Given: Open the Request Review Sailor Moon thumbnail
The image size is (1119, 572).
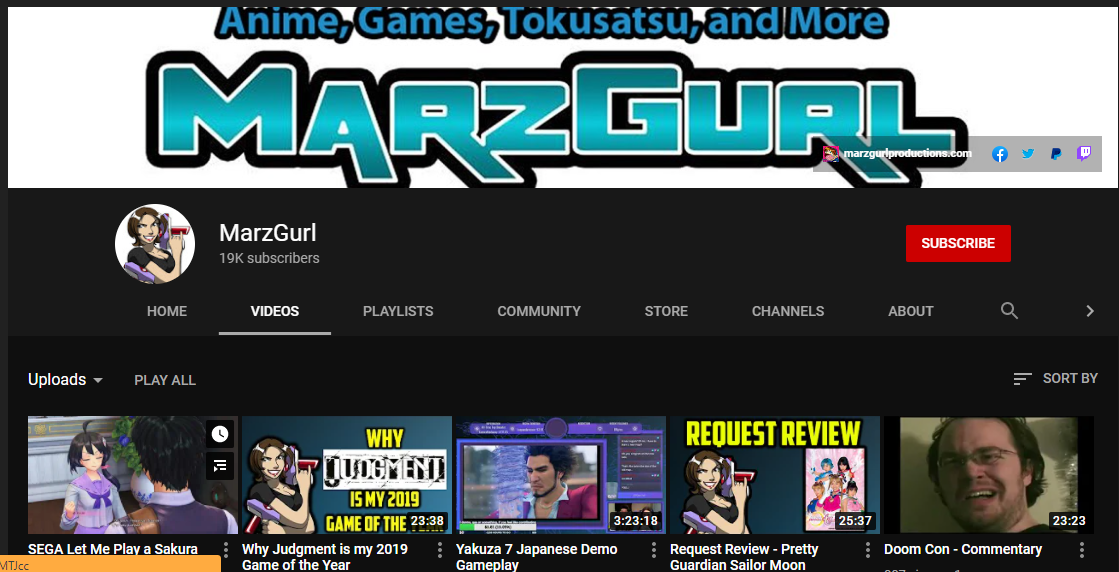Looking at the screenshot, I should pos(775,475).
